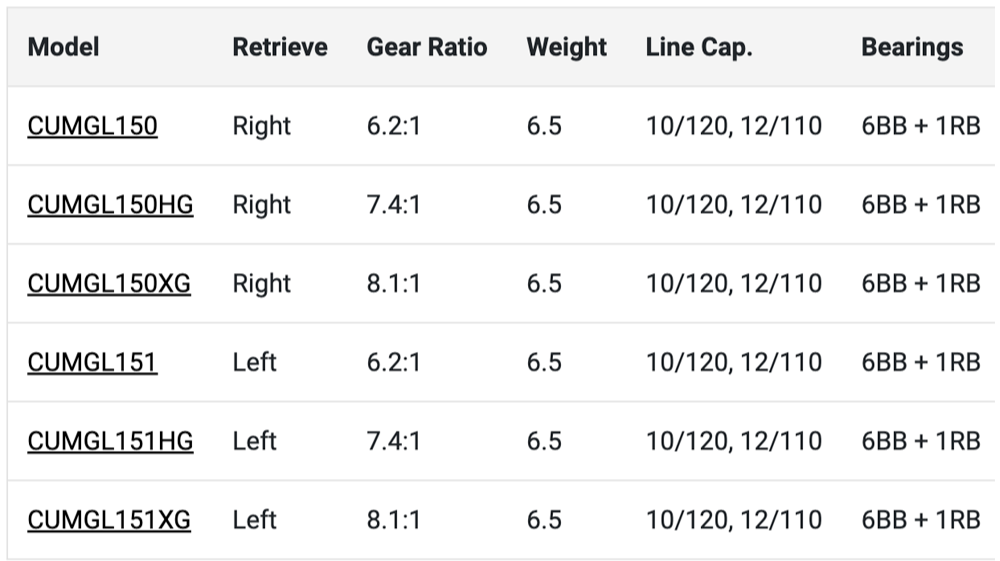
Task: Click the Gear Ratio column header
Action: [x=427, y=47]
